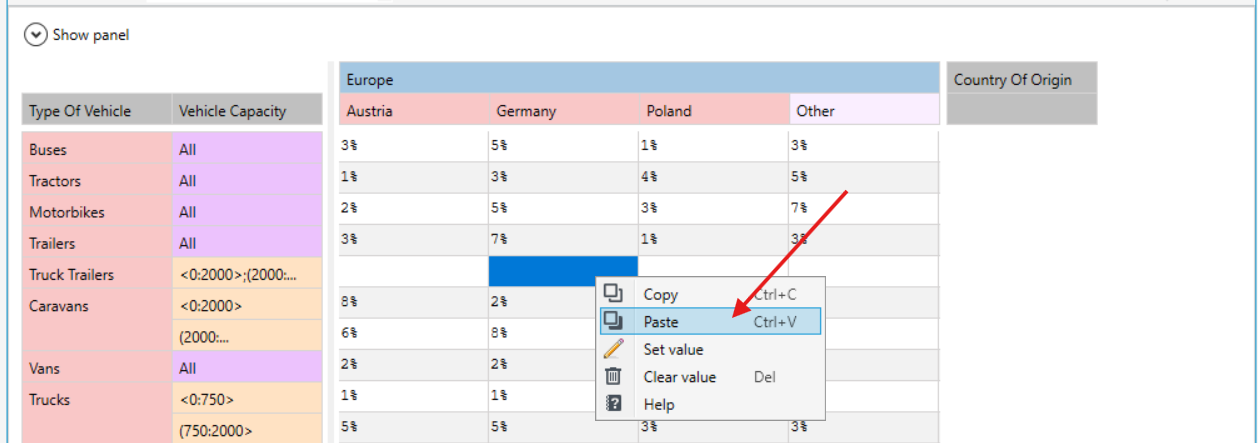Screen dimensions: 1258x443
Task: Select the Motorbikes row label
Action: pyautogui.click(x=97, y=212)
